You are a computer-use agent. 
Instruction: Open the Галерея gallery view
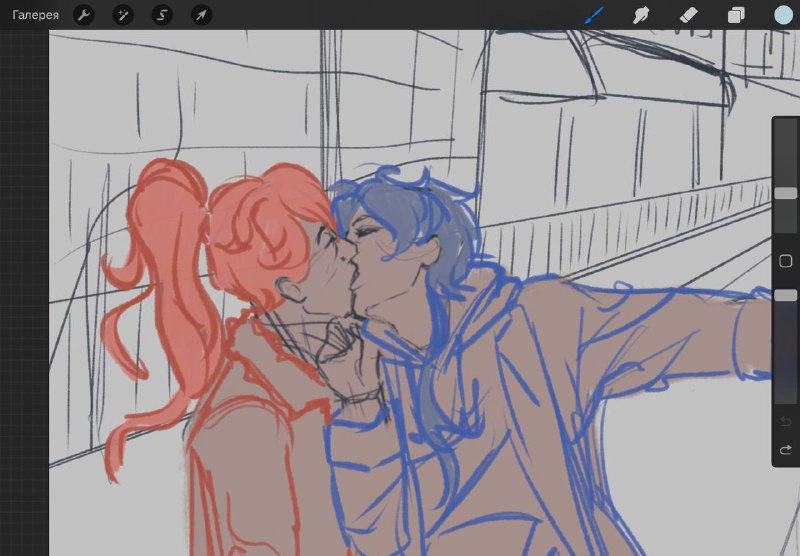point(35,15)
